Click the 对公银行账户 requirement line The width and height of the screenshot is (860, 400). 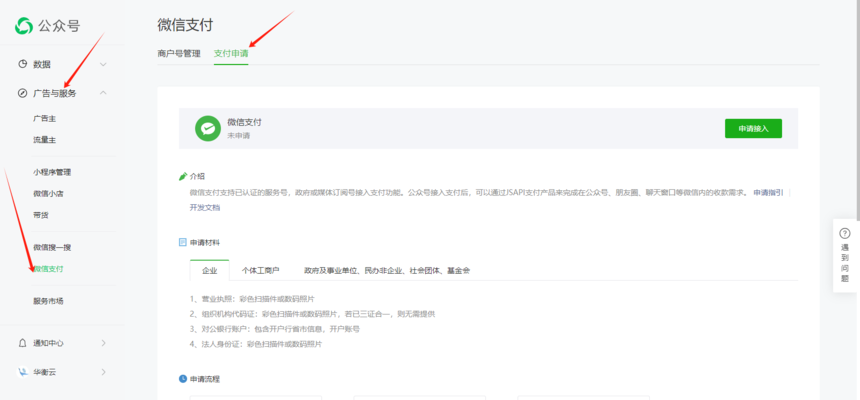coord(275,329)
